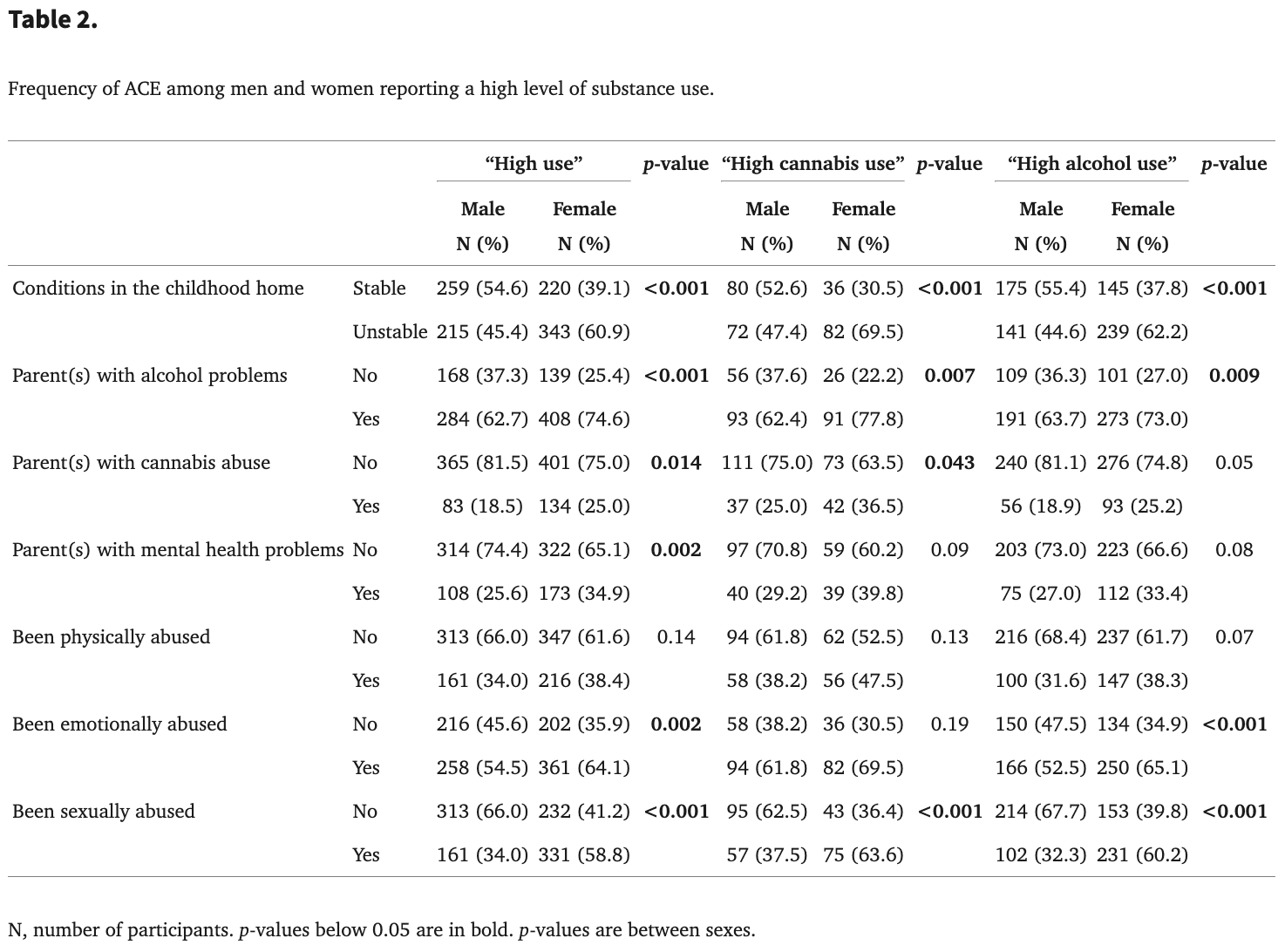Click the bold 0.043 p-value cell
The width and height of the screenshot is (1285, 952).
(x=949, y=462)
